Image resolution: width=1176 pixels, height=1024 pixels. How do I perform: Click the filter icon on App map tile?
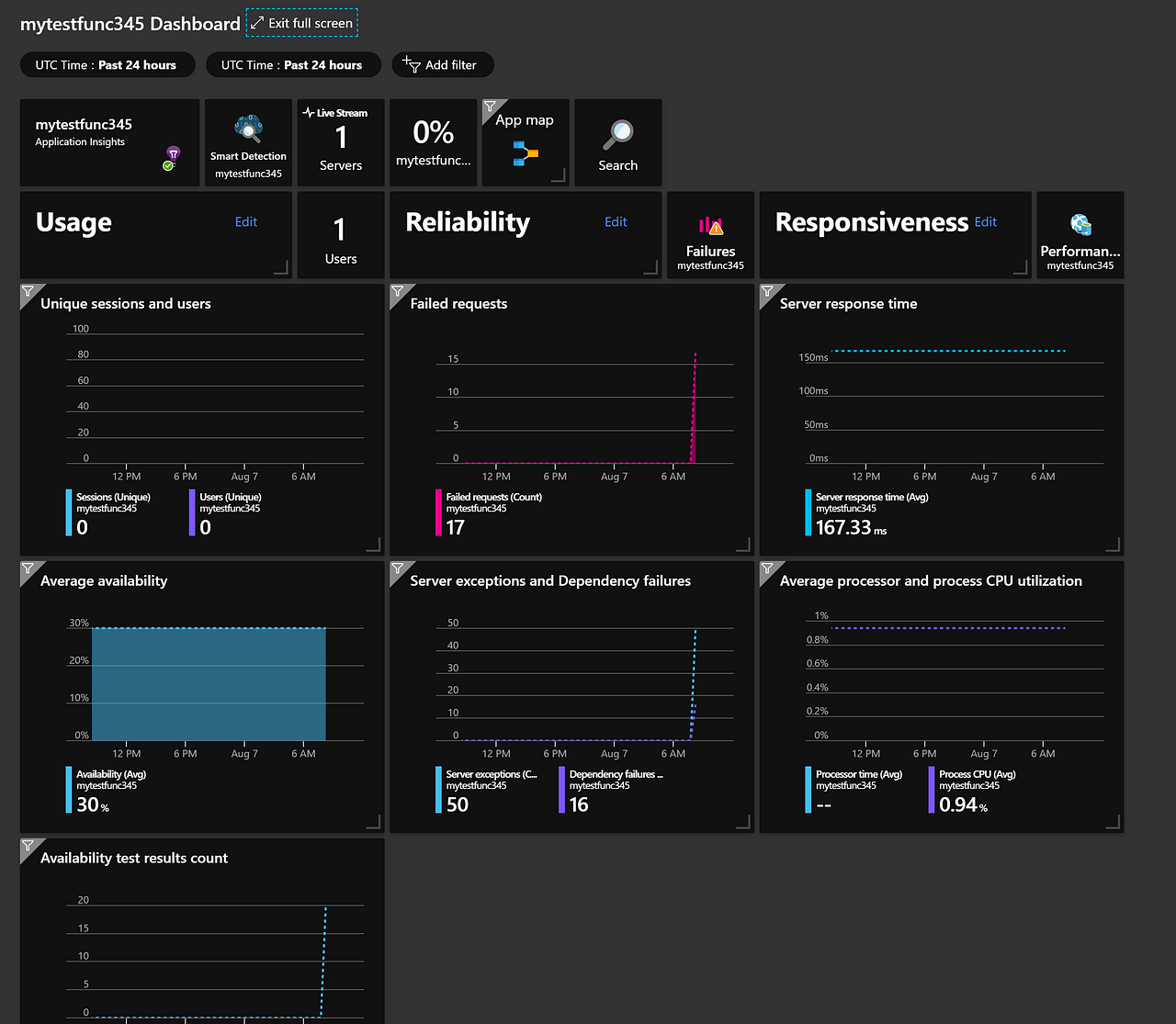[490, 107]
